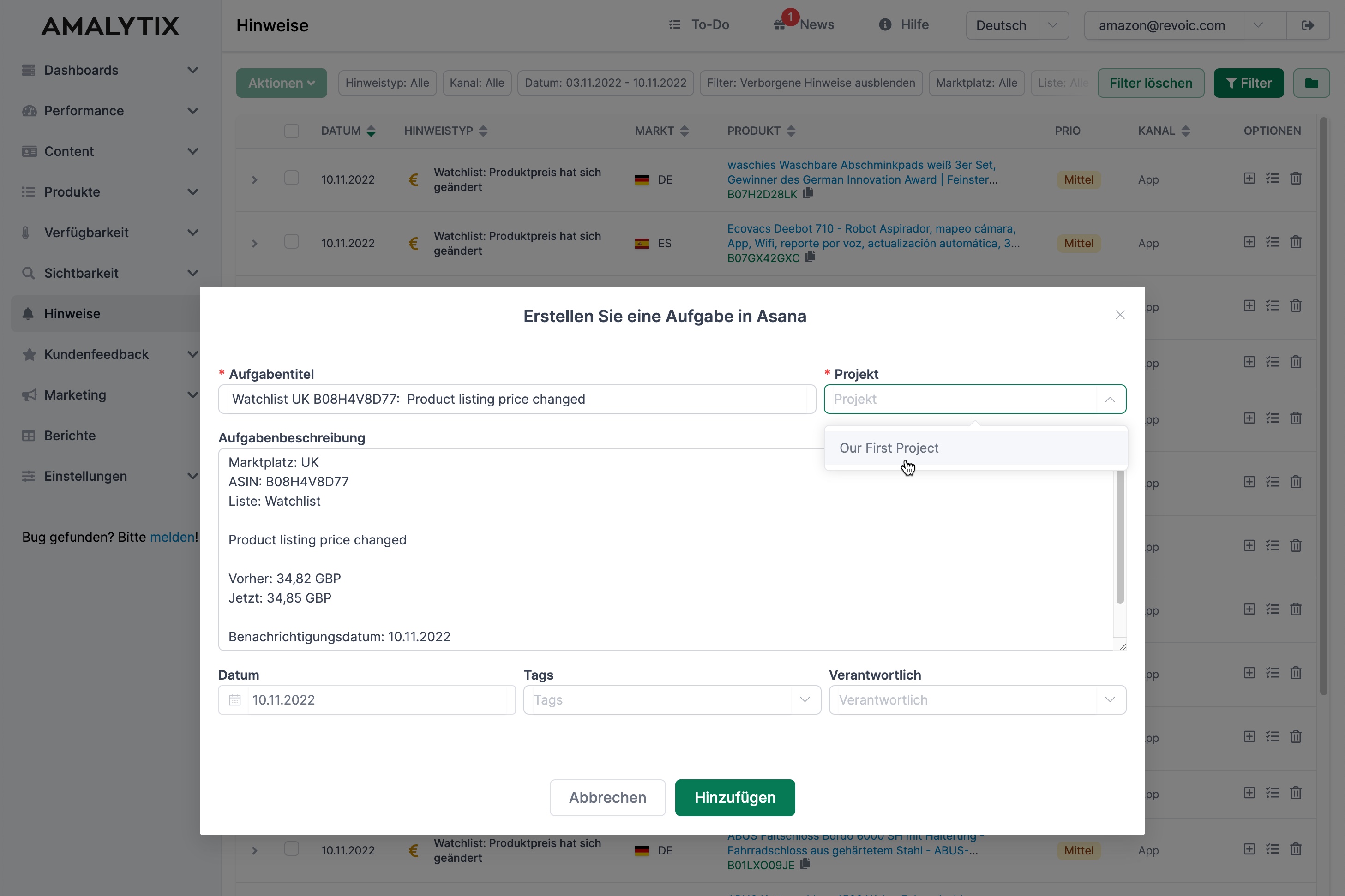This screenshot has height=896, width=1345.
Task: Close the Asana task dialog
Action: [1119, 315]
